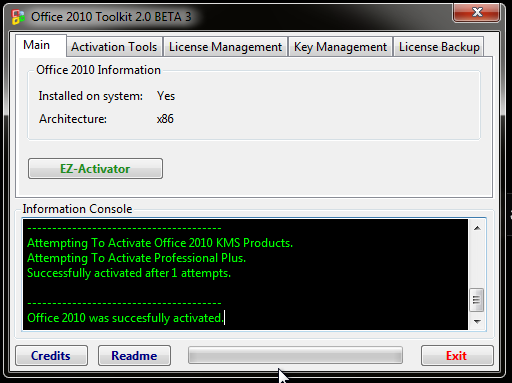This screenshot has height=383, width=512.
Task: Click the 'Information Console' group title
Action: click(77, 209)
